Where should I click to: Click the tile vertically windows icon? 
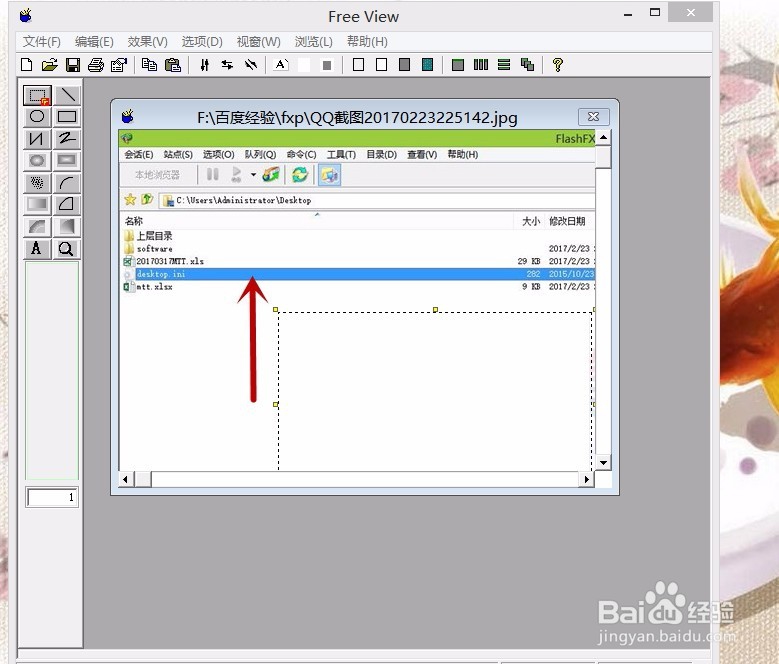(x=481, y=65)
